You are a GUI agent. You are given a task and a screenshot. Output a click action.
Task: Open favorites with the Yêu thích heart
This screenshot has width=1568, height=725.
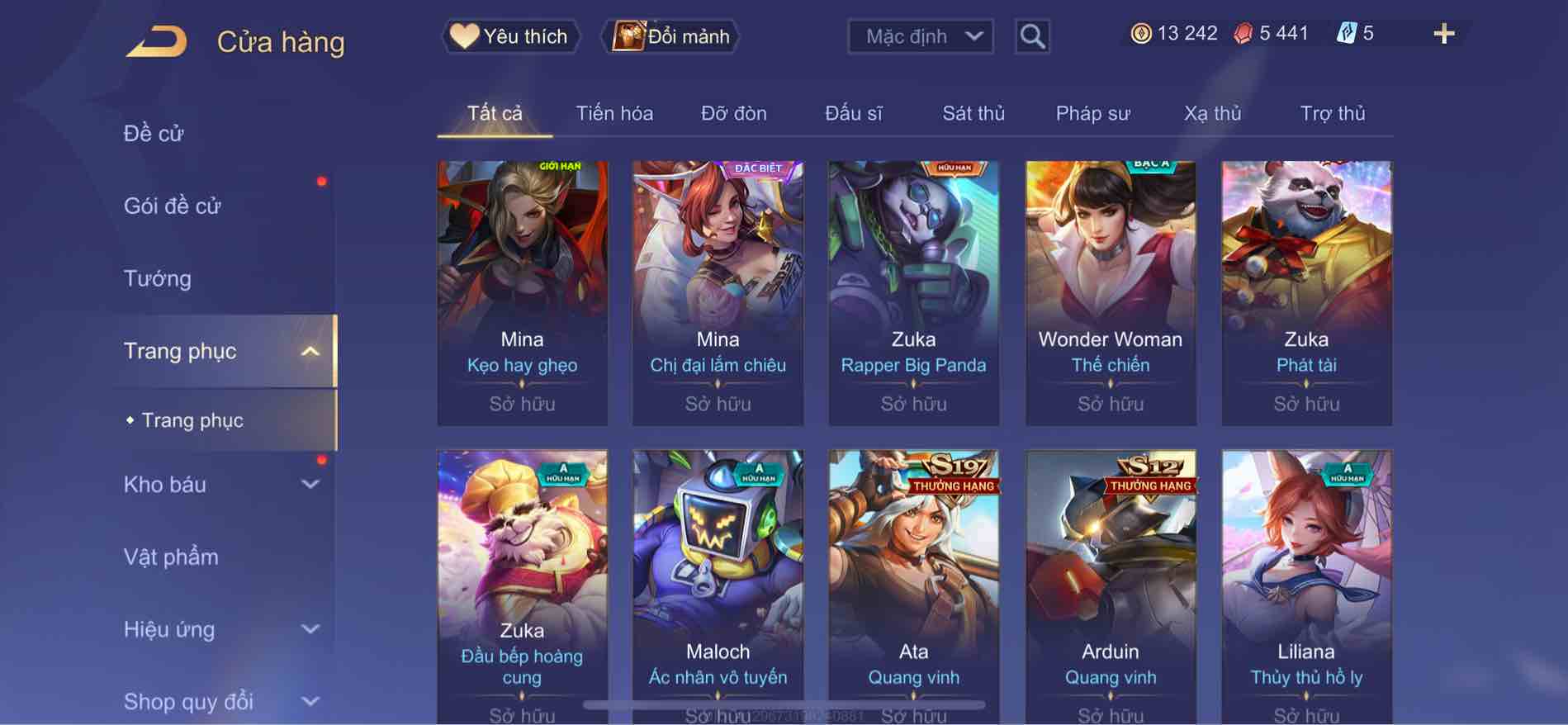pos(511,36)
